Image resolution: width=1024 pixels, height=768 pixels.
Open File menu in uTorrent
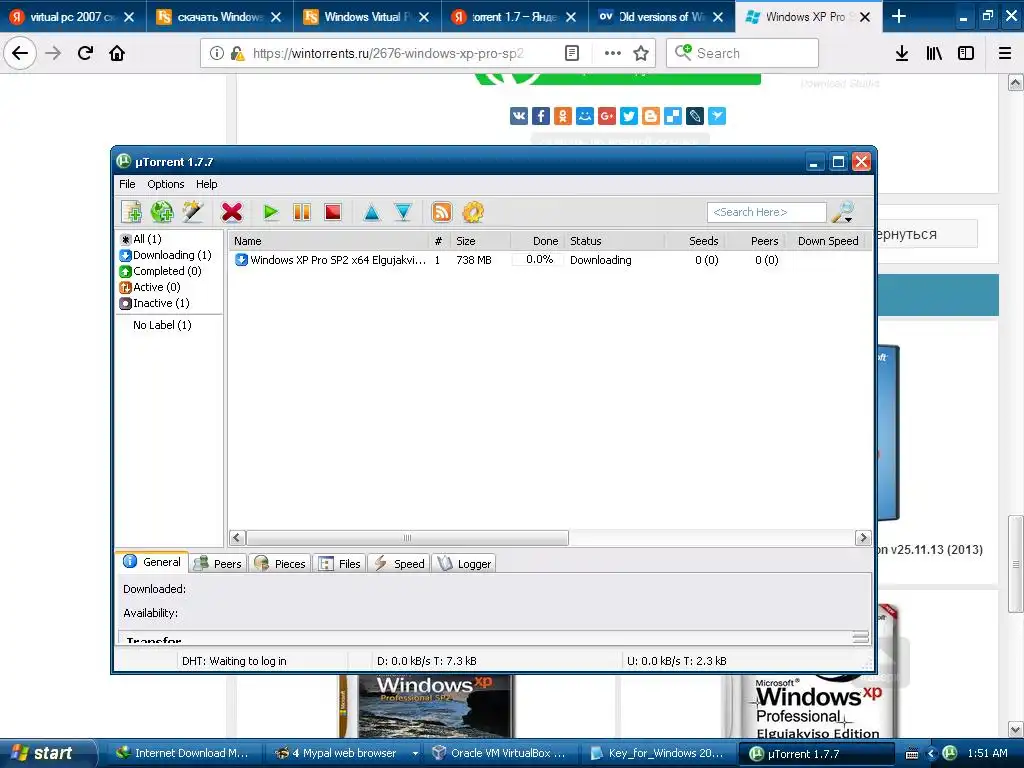pyautogui.click(x=127, y=184)
